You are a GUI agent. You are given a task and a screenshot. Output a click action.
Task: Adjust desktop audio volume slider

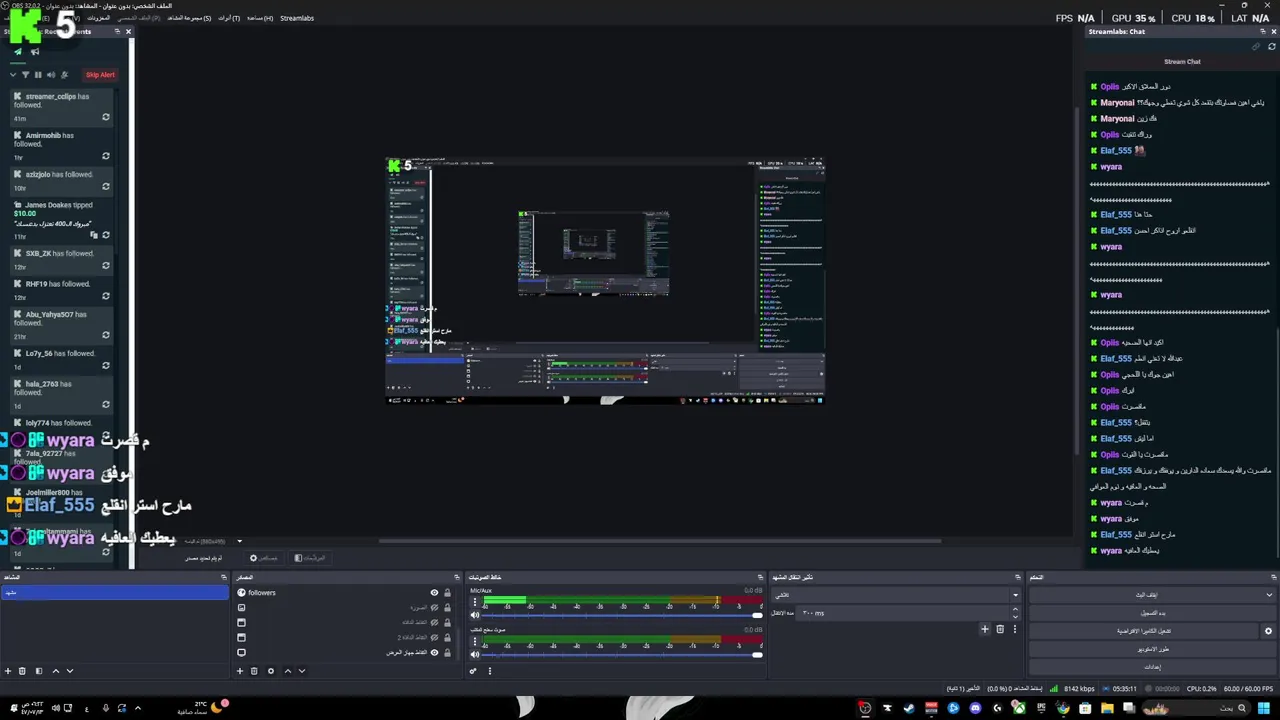(x=620, y=654)
